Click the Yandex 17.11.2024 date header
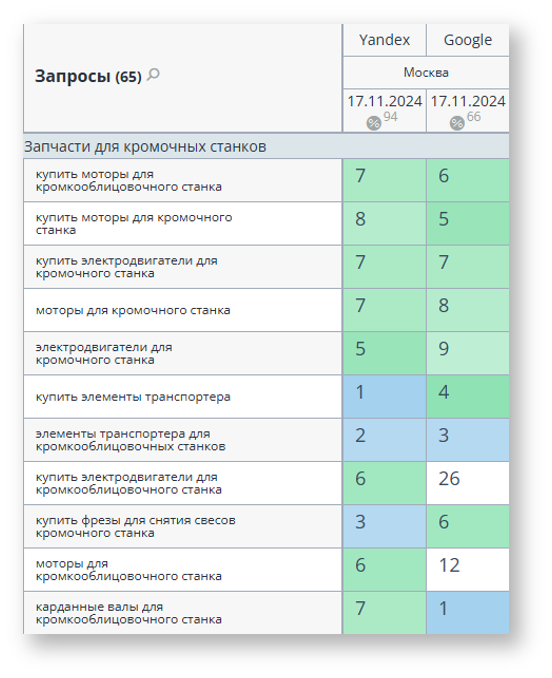Viewport: 552px width, 678px height. (x=384, y=101)
